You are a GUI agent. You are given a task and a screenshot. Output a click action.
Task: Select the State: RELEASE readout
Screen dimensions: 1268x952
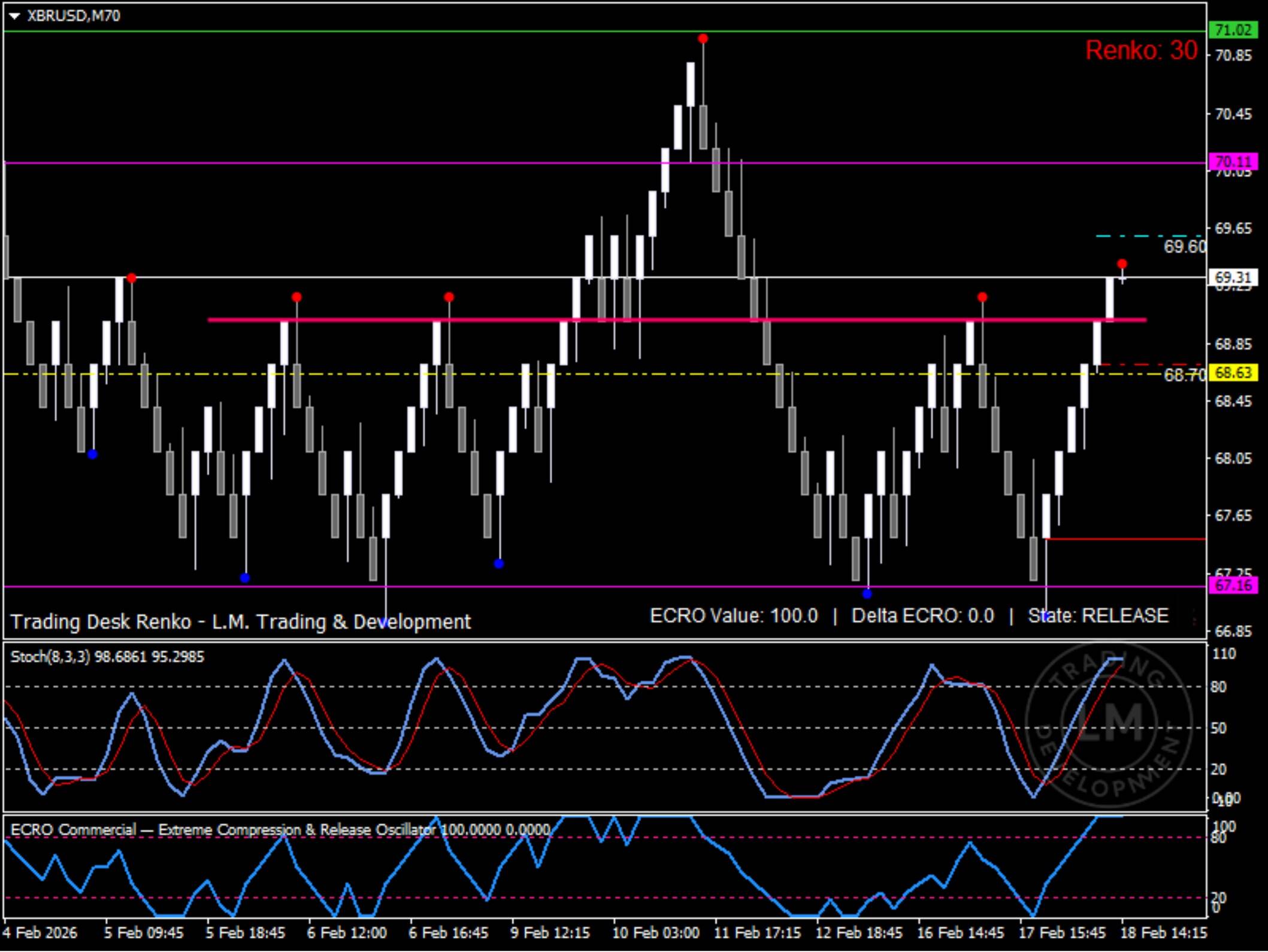[x=1098, y=616]
